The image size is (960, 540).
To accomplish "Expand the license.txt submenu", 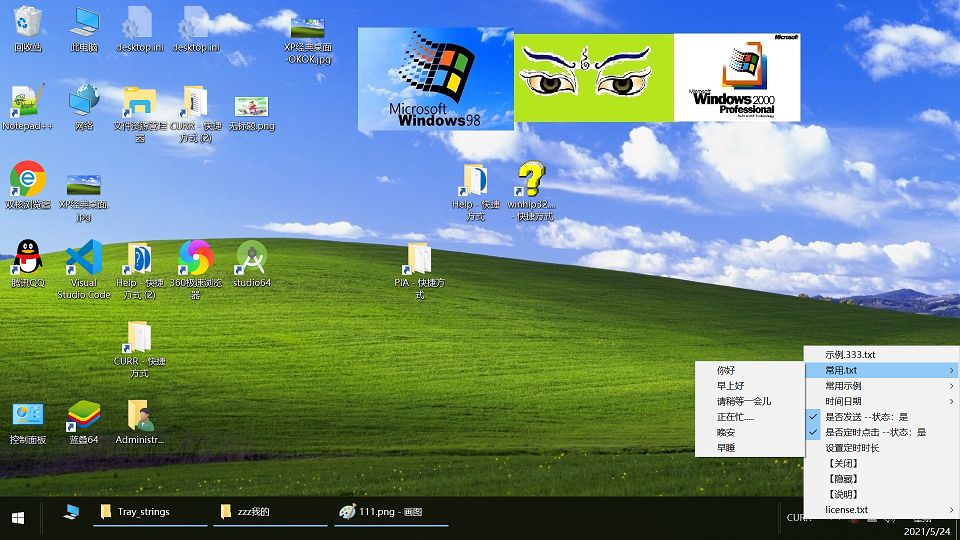I will (x=882, y=509).
